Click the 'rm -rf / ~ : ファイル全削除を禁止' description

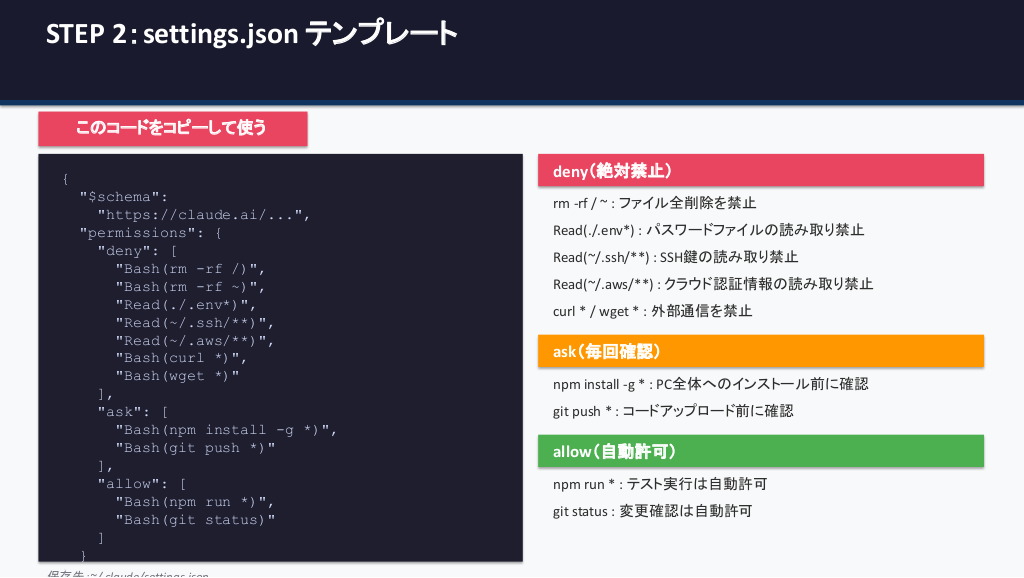pyautogui.click(x=654, y=203)
